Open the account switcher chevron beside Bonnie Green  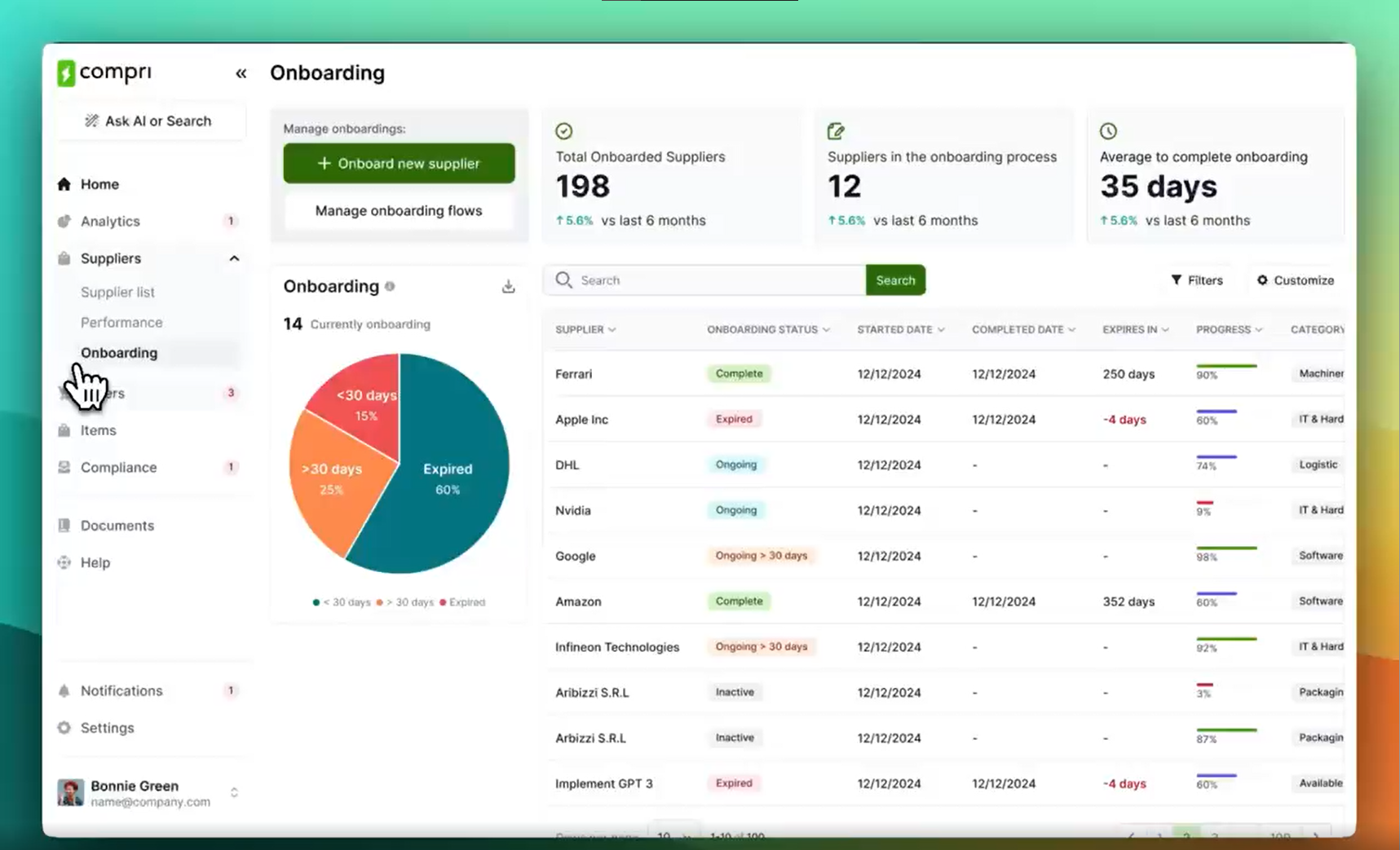(x=234, y=793)
